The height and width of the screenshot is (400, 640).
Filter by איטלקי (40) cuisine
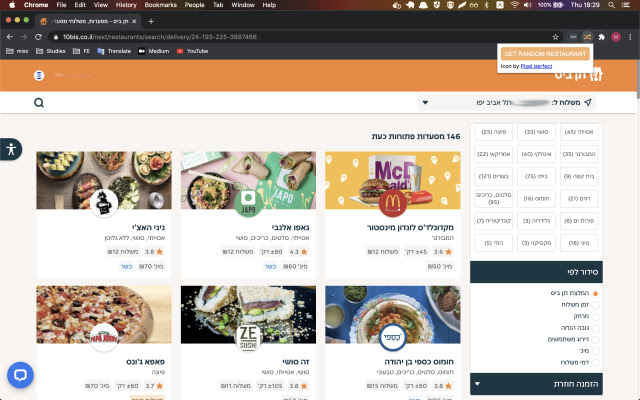(536, 154)
